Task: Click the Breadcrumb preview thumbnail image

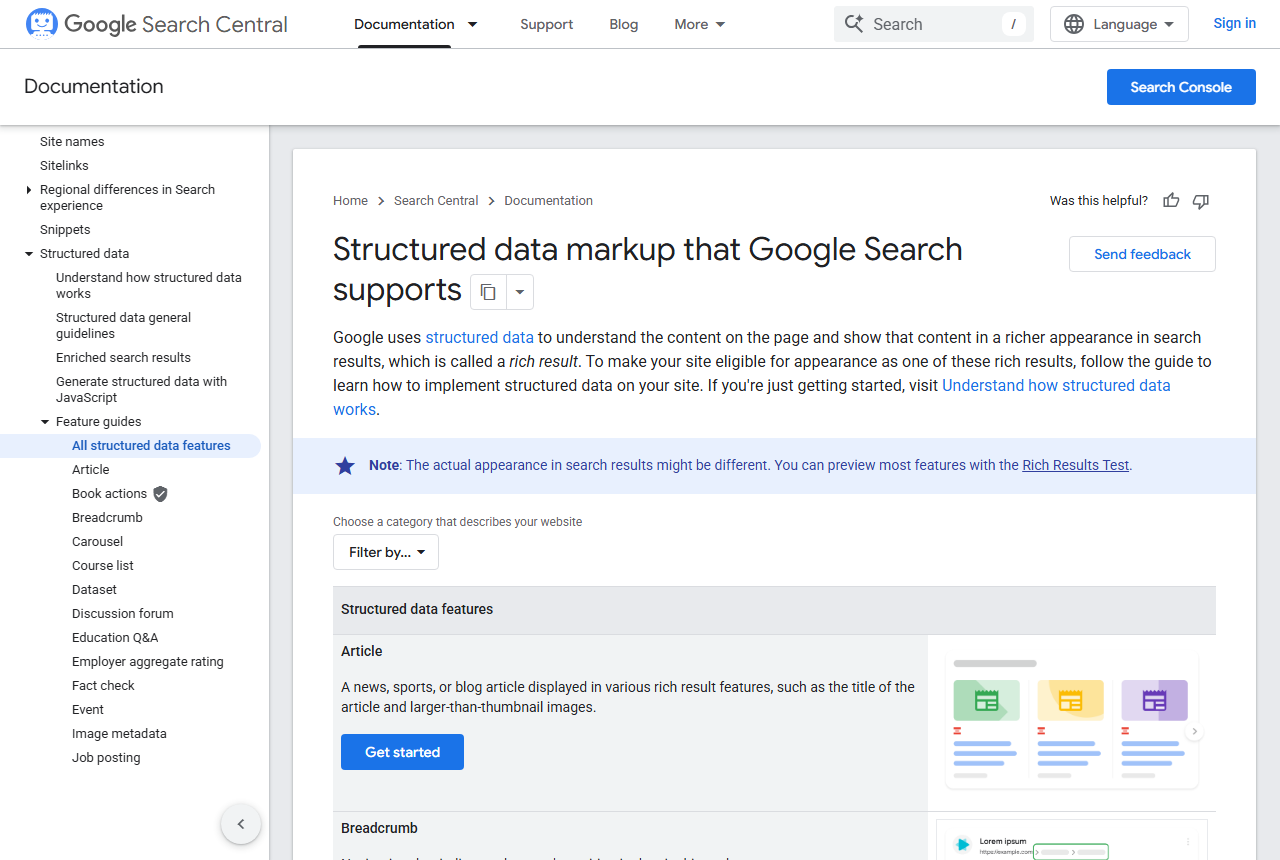Action: [x=1072, y=840]
